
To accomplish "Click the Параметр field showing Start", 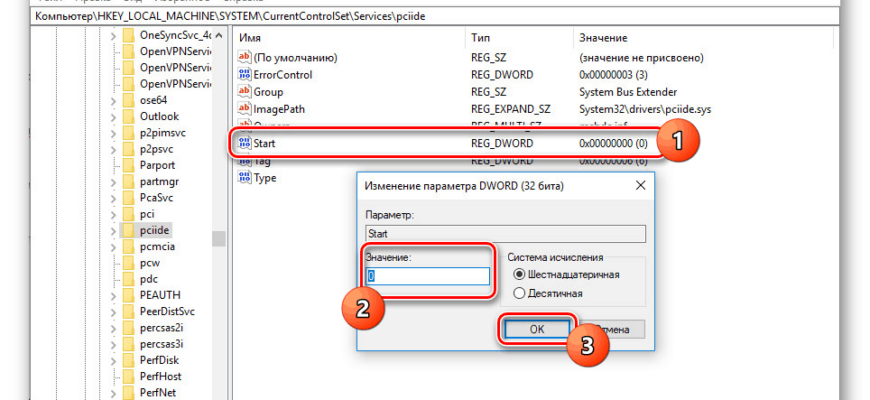I will [x=505, y=234].
